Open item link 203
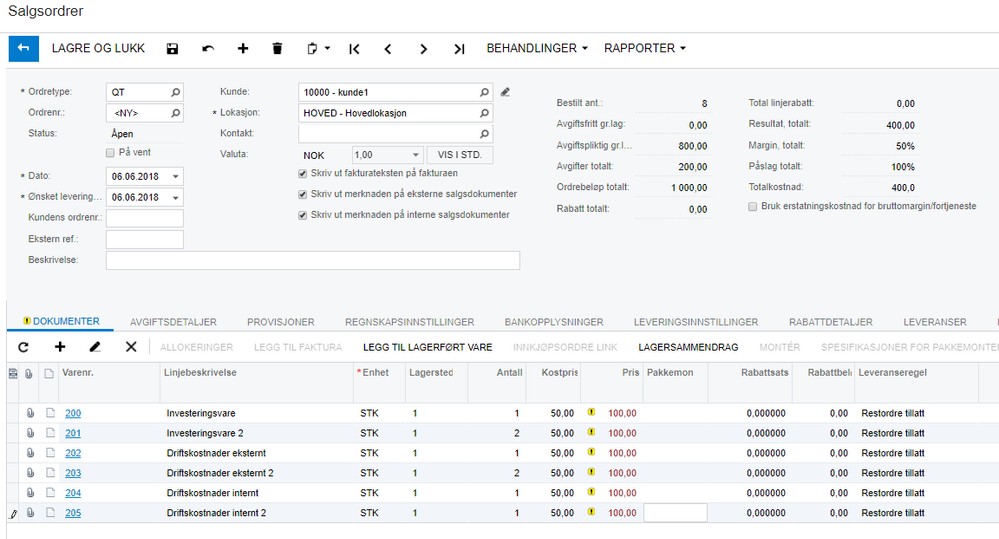The width and height of the screenshot is (999, 539). coord(73,473)
